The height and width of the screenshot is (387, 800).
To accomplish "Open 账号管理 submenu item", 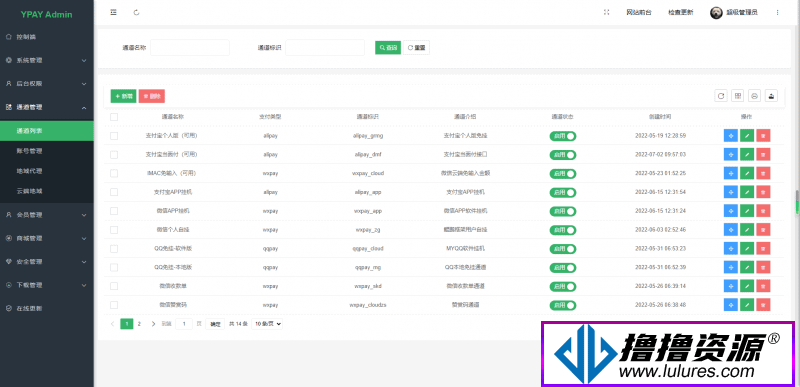I will pos(47,151).
